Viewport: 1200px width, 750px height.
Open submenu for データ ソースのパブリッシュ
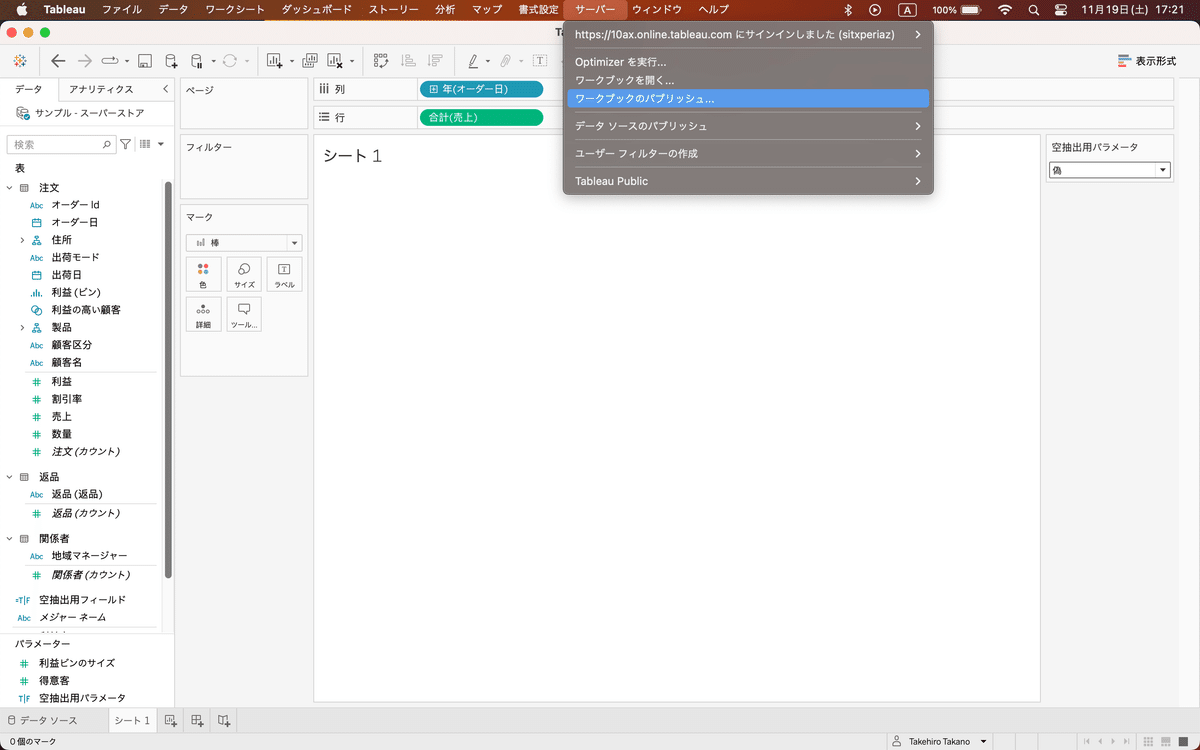(748, 126)
